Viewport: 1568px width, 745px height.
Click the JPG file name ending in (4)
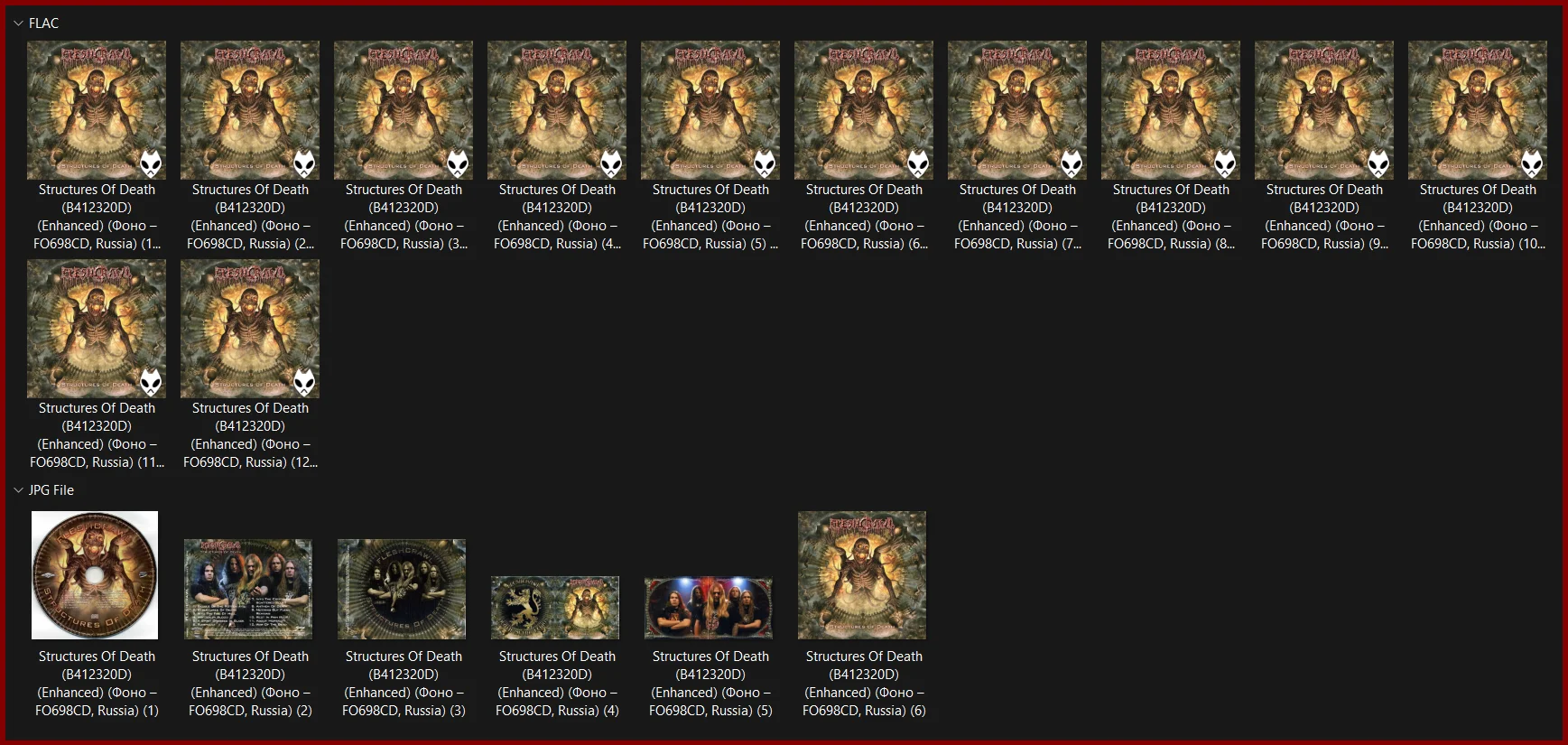[557, 684]
